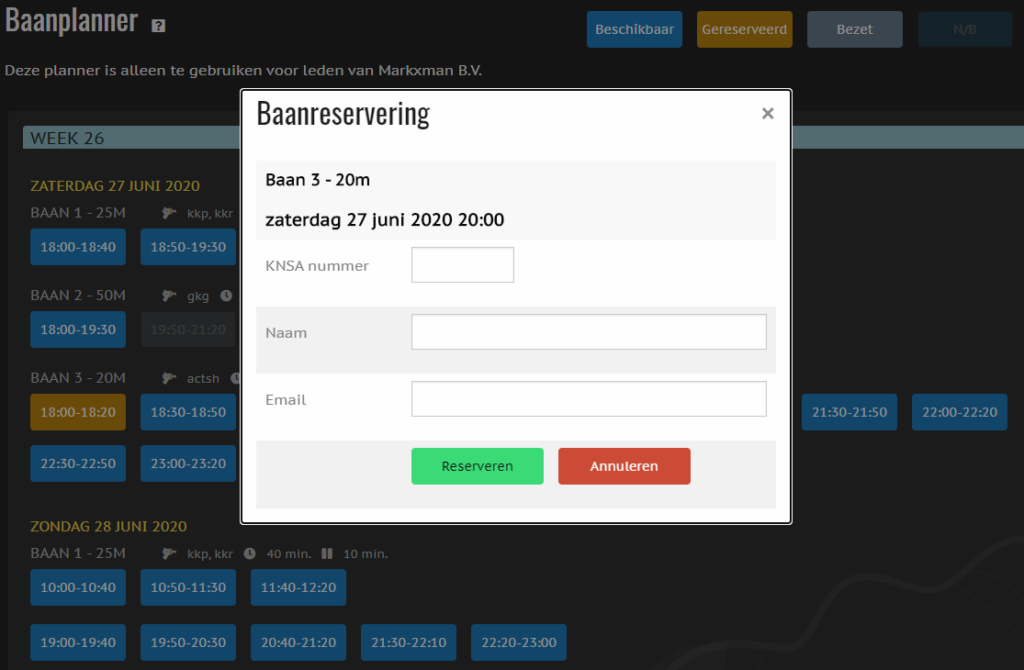The width and height of the screenshot is (1024, 670).
Task: Focus the Email input field
Action: pyautogui.click(x=589, y=399)
